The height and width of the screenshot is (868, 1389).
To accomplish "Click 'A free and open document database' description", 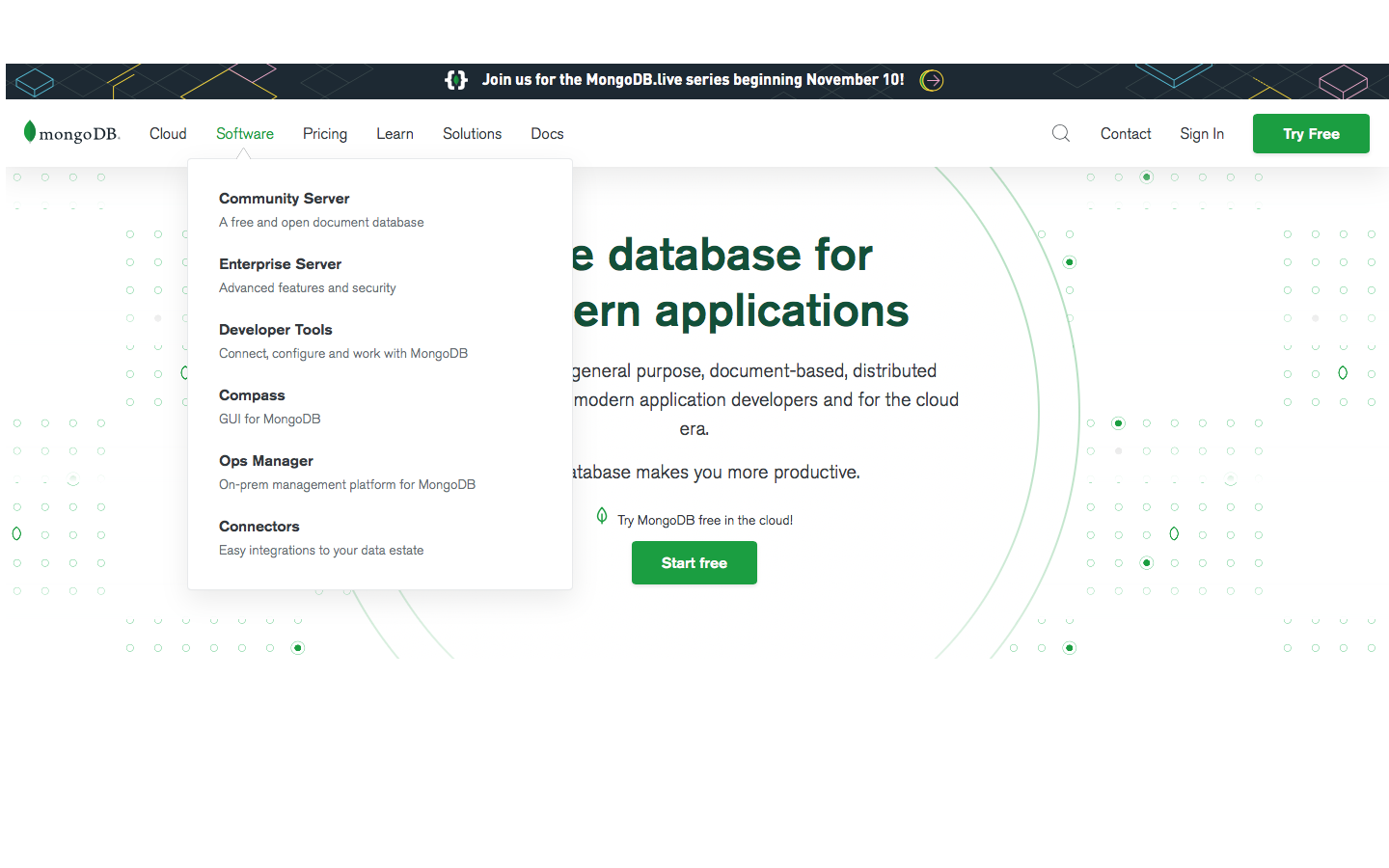I will point(321,223).
